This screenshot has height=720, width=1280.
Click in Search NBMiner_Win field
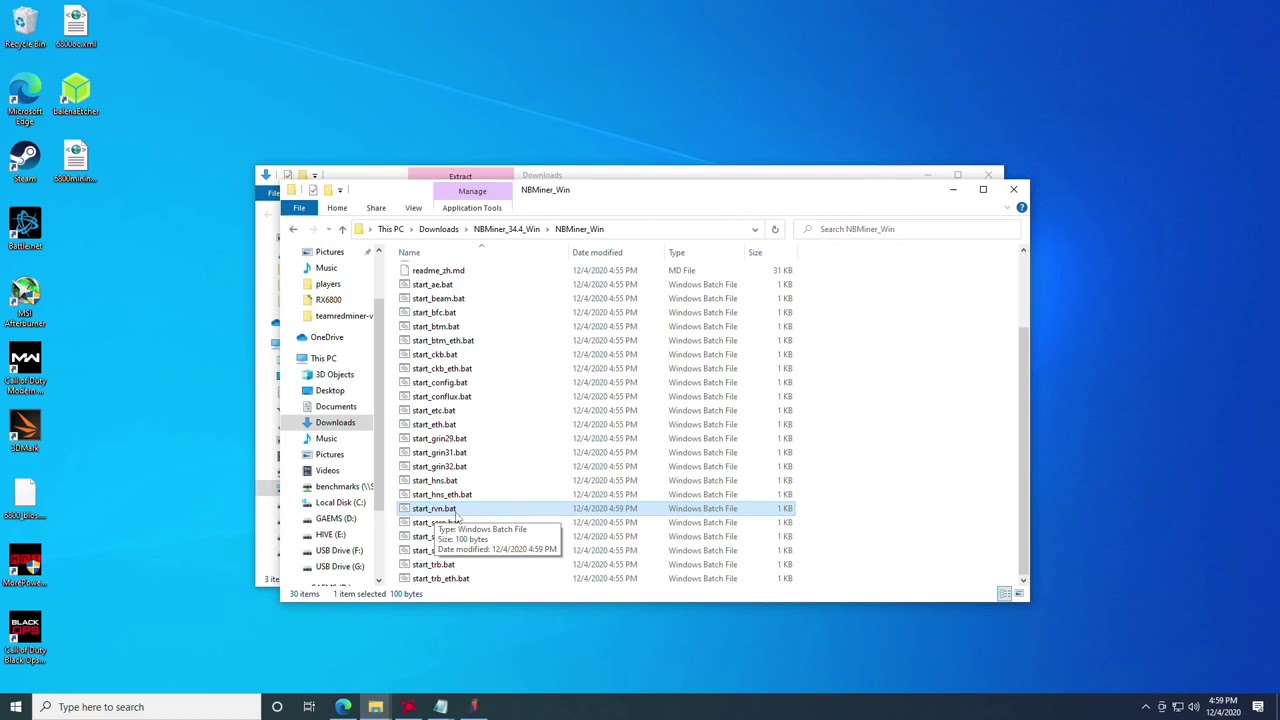908,229
